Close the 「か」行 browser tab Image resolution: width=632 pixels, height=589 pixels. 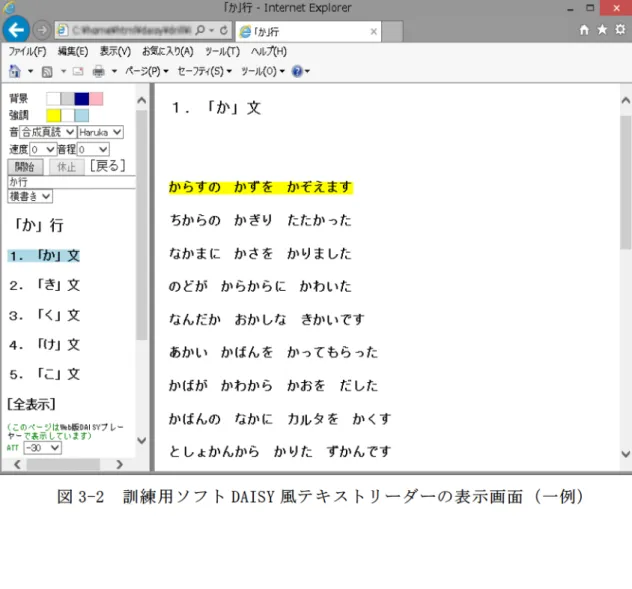[374, 31]
